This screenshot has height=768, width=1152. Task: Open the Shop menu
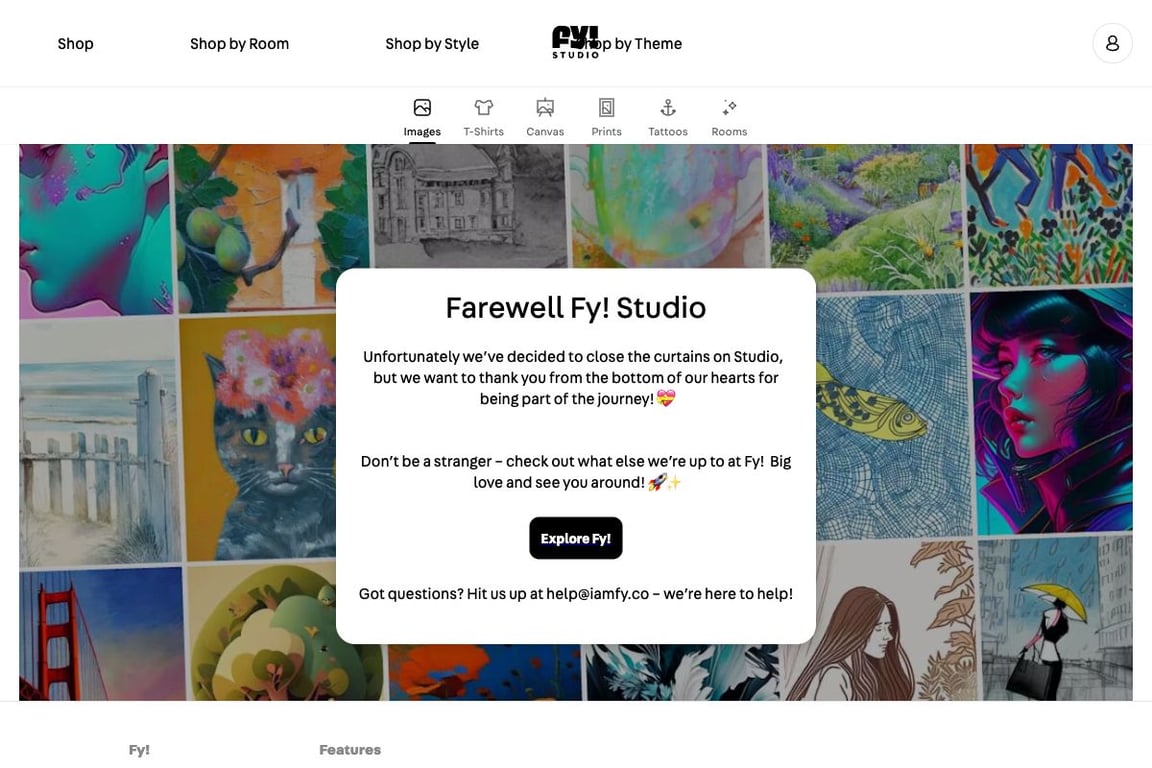pos(76,43)
